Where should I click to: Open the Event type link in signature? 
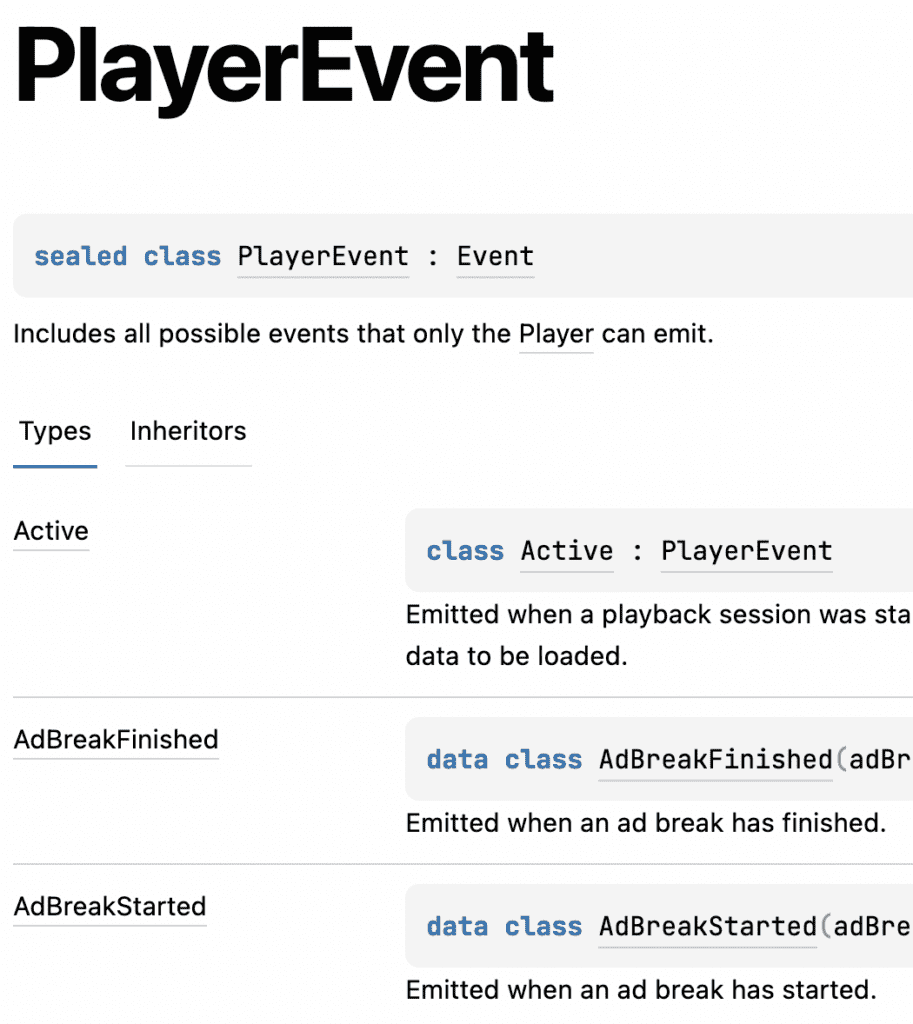point(495,257)
